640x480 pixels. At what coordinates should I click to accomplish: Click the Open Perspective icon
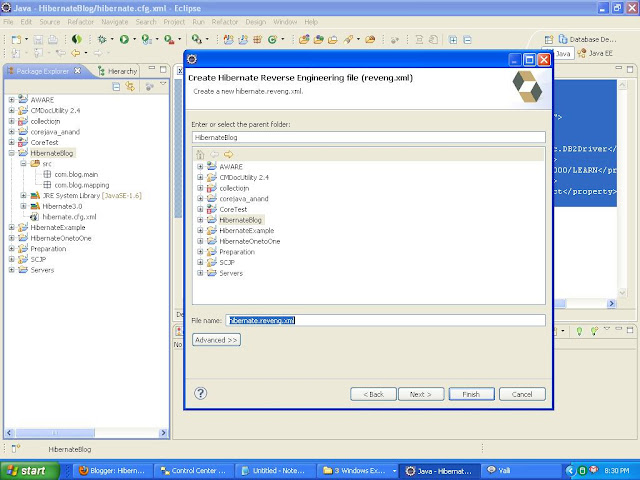pos(549,40)
